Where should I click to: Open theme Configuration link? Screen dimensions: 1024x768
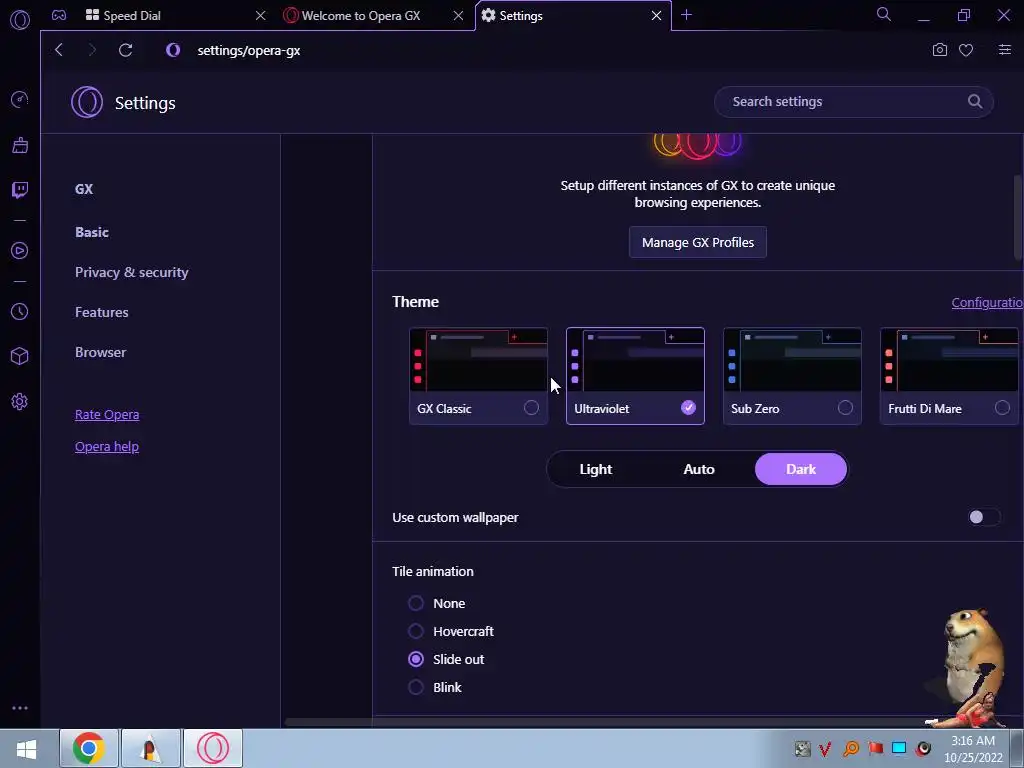(987, 302)
